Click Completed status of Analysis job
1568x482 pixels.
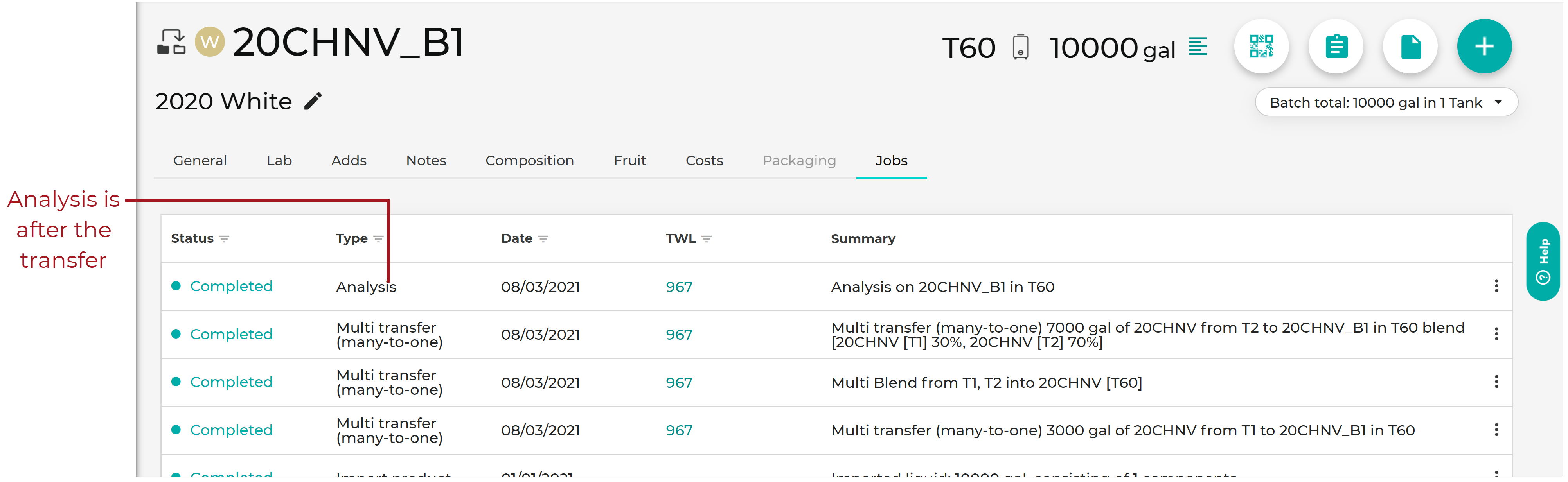231,286
